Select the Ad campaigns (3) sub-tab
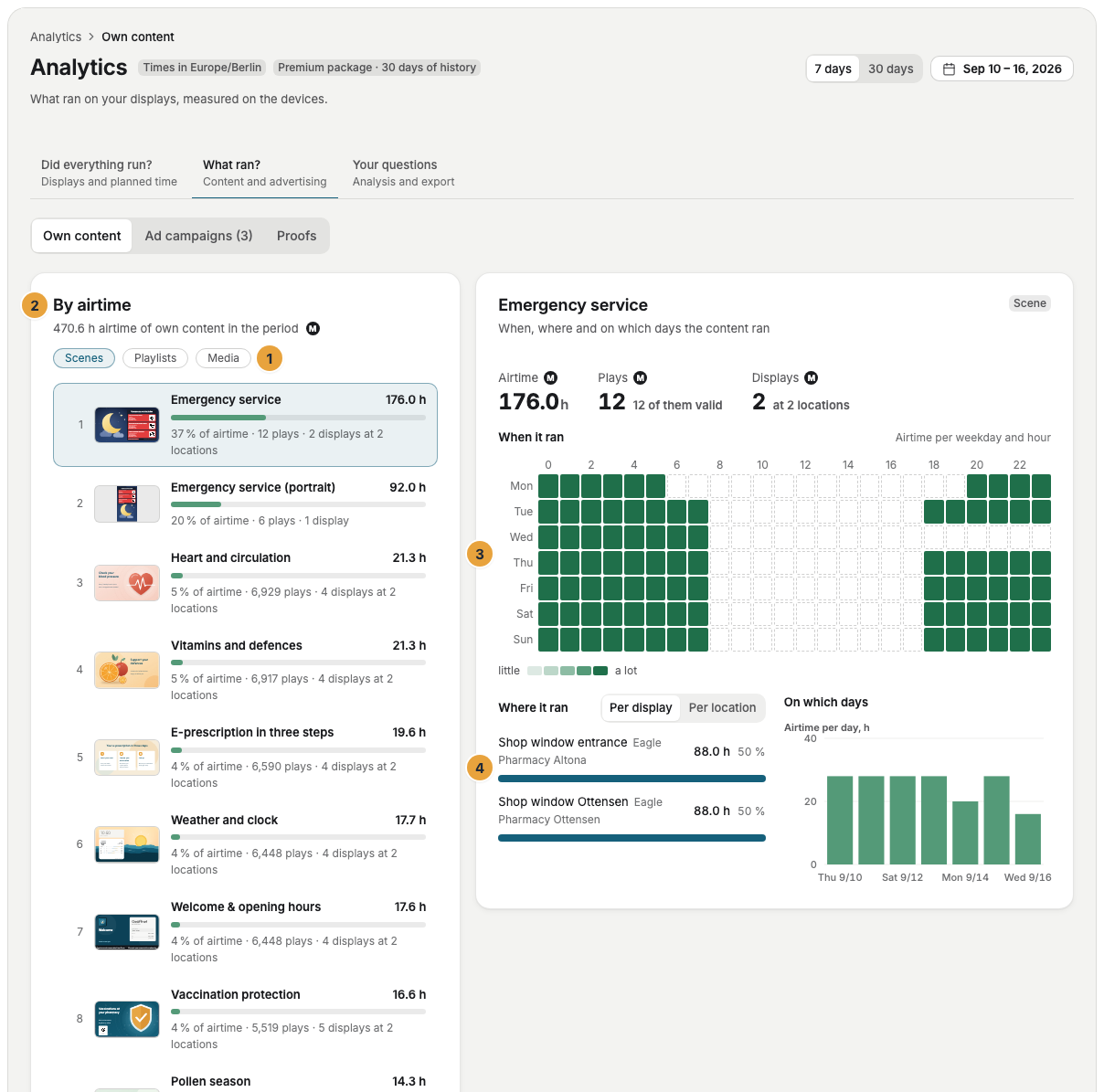The height and width of the screenshot is (1092, 1104). [198, 236]
